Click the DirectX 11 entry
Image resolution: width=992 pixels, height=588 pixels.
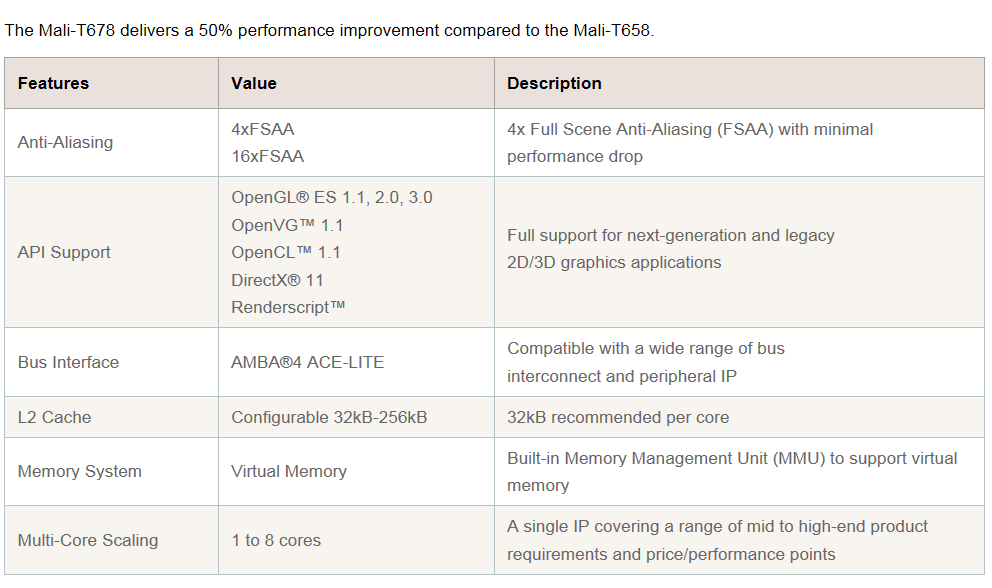tap(277, 280)
